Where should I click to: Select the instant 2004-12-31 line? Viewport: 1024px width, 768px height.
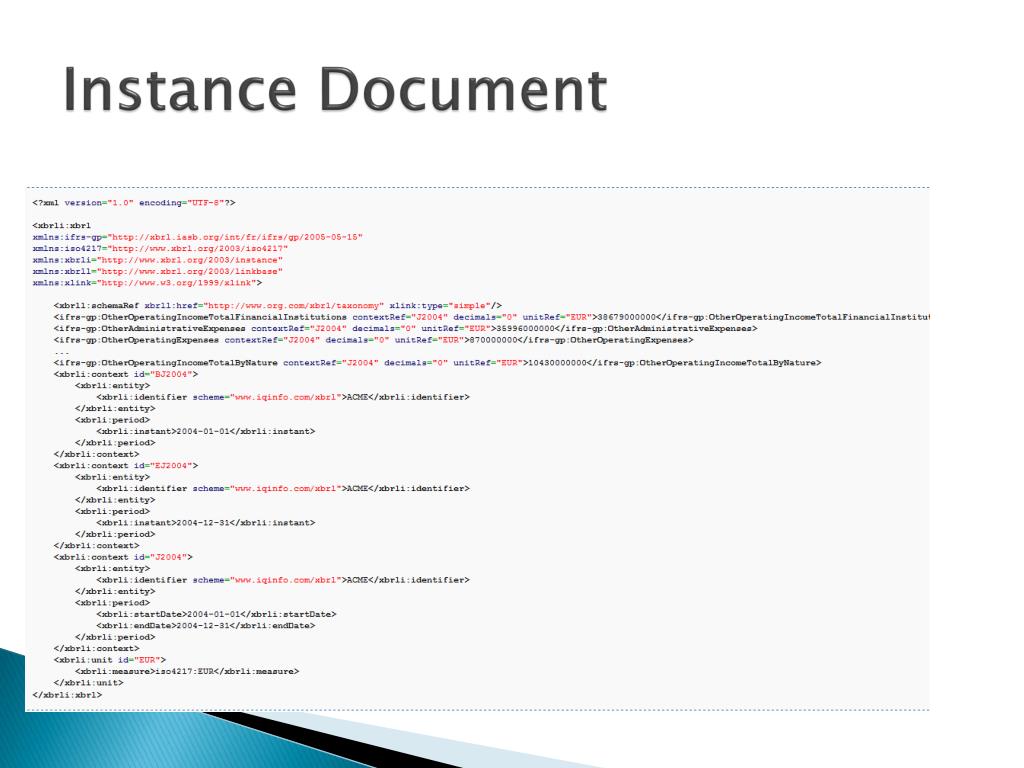206,522
